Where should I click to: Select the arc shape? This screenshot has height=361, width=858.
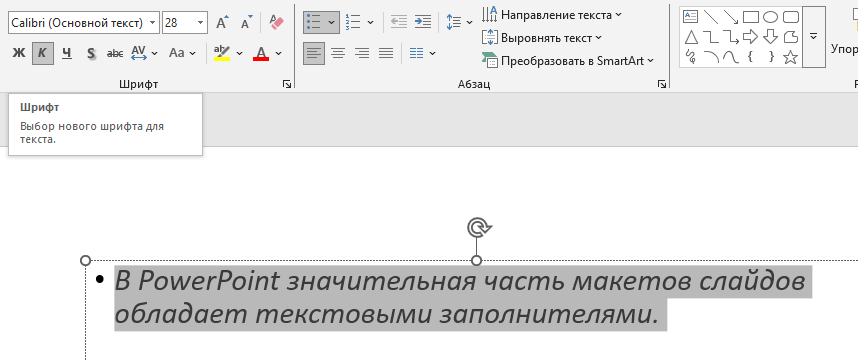[x=710, y=57]
